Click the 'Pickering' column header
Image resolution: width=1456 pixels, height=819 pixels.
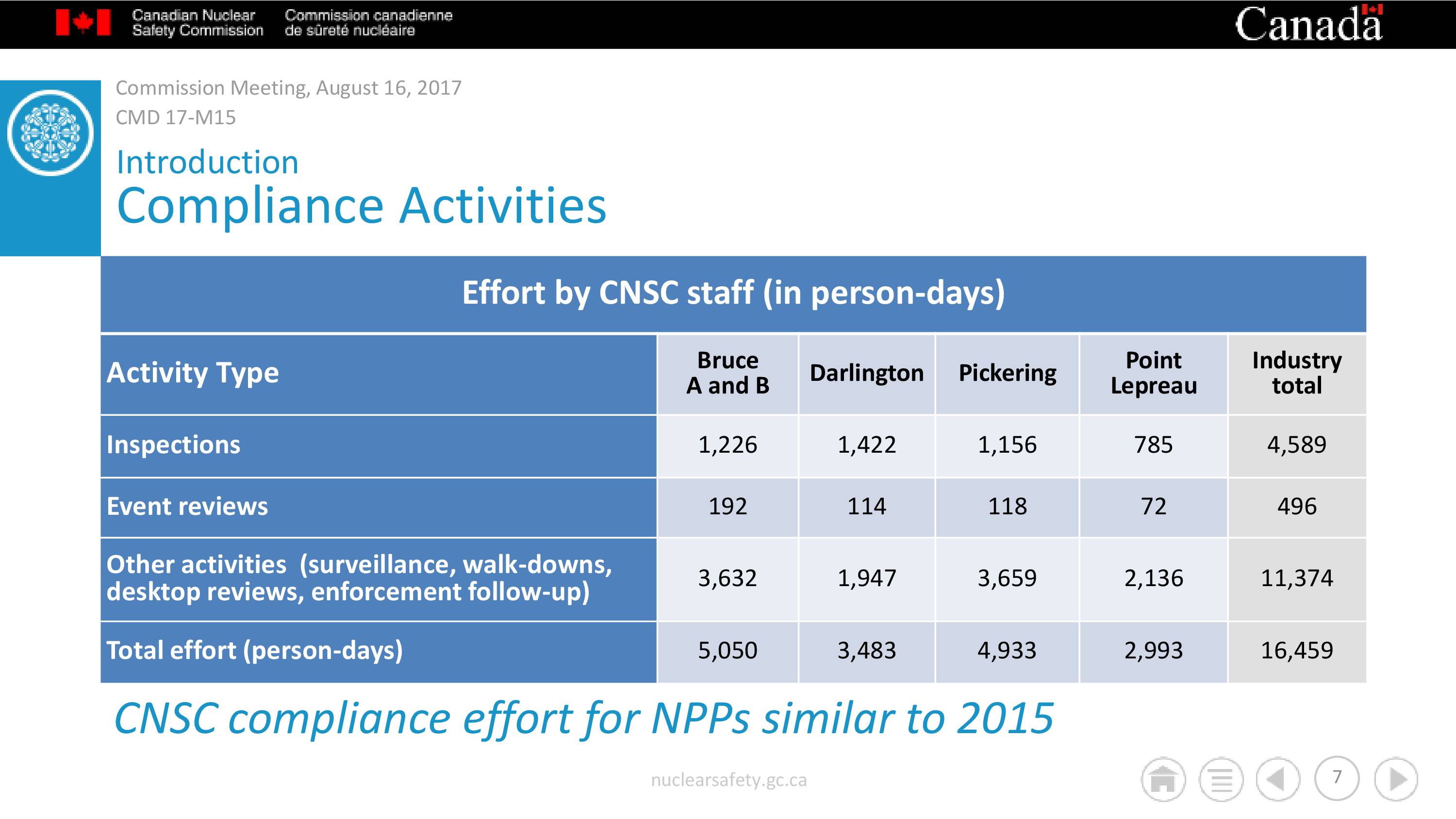click(x=1007, y=373)
